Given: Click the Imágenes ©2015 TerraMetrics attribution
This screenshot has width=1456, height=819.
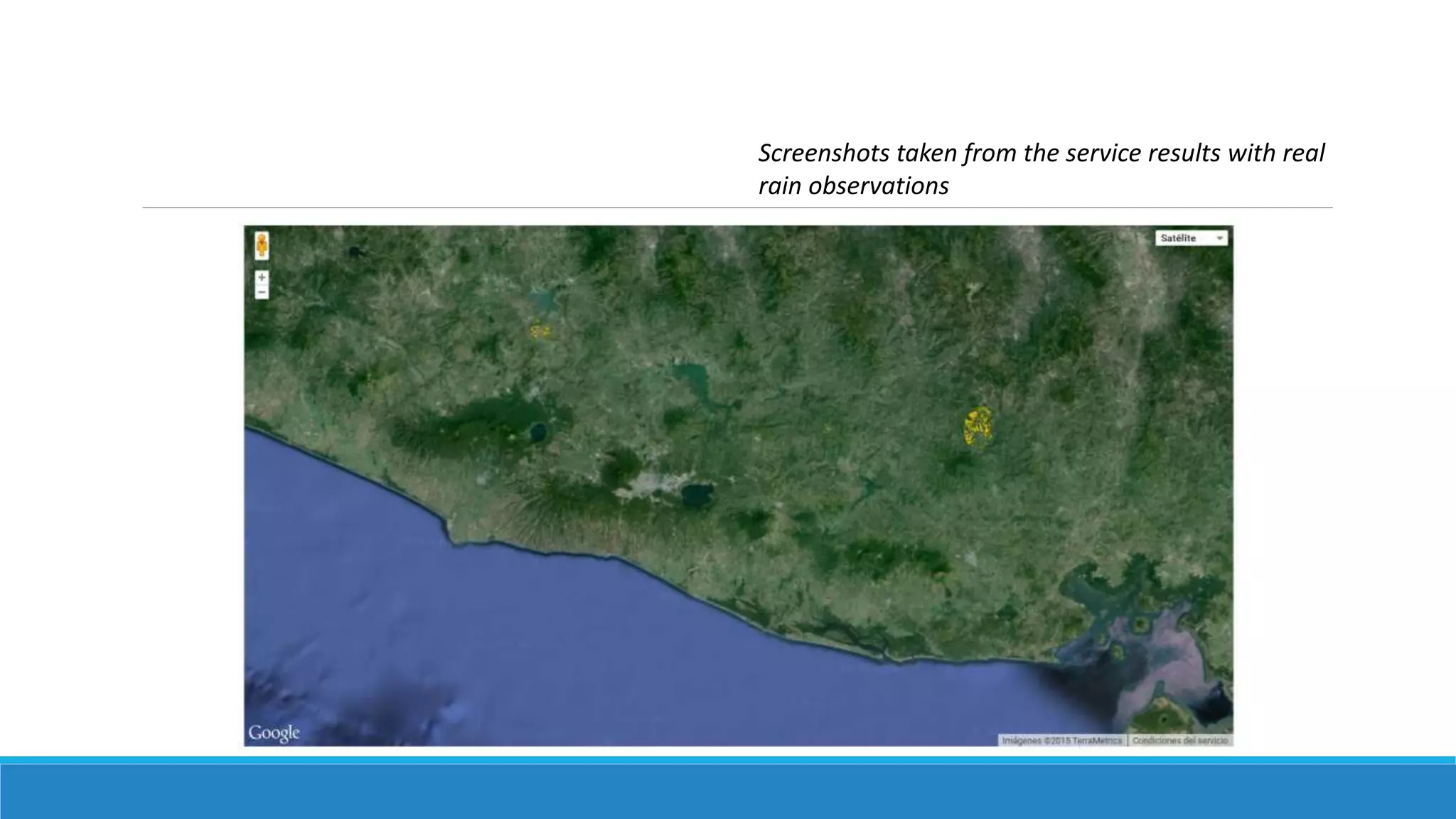Looking at the screenshot, I should (x=1062, y=741).
